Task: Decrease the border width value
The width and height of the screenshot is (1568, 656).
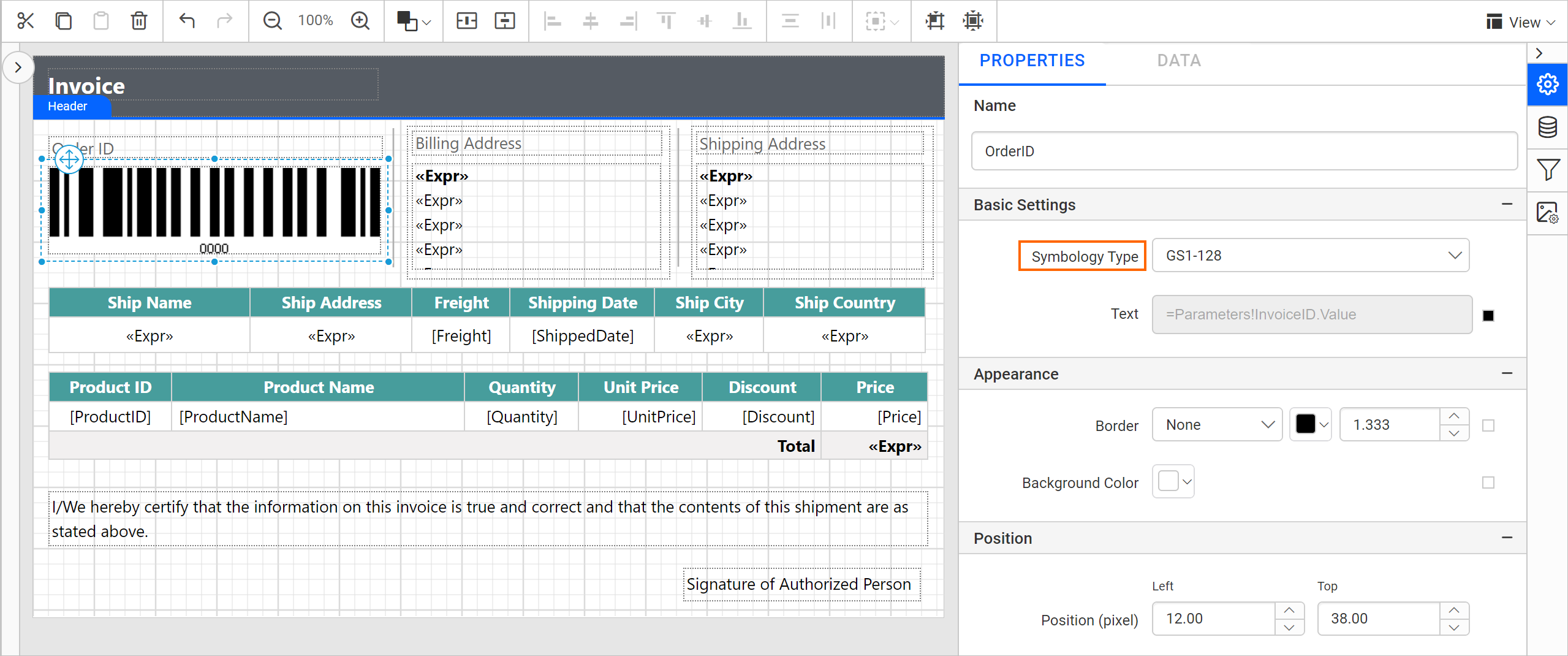Action: 1454,433
